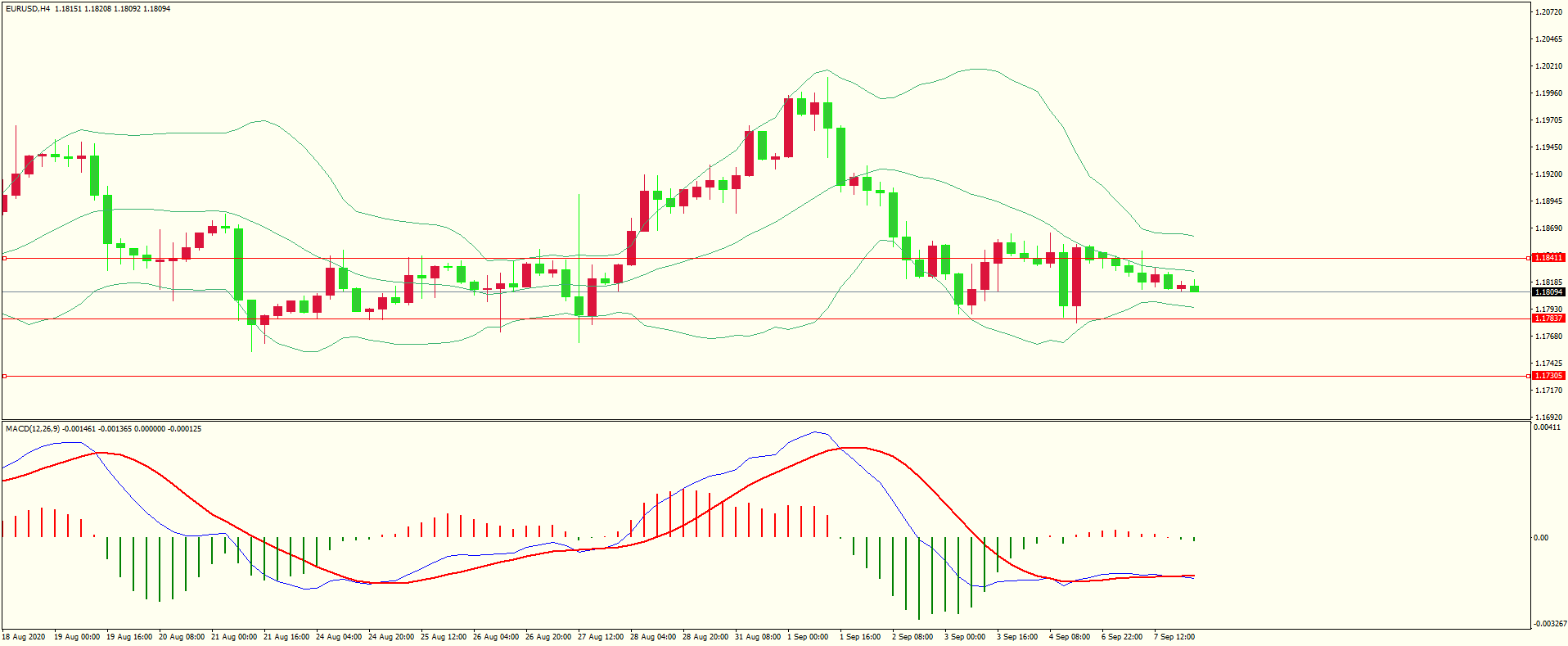1568x646 pixels.
Task: Click the 26 Aug 04:00 time label
Action: click(496, 637)
